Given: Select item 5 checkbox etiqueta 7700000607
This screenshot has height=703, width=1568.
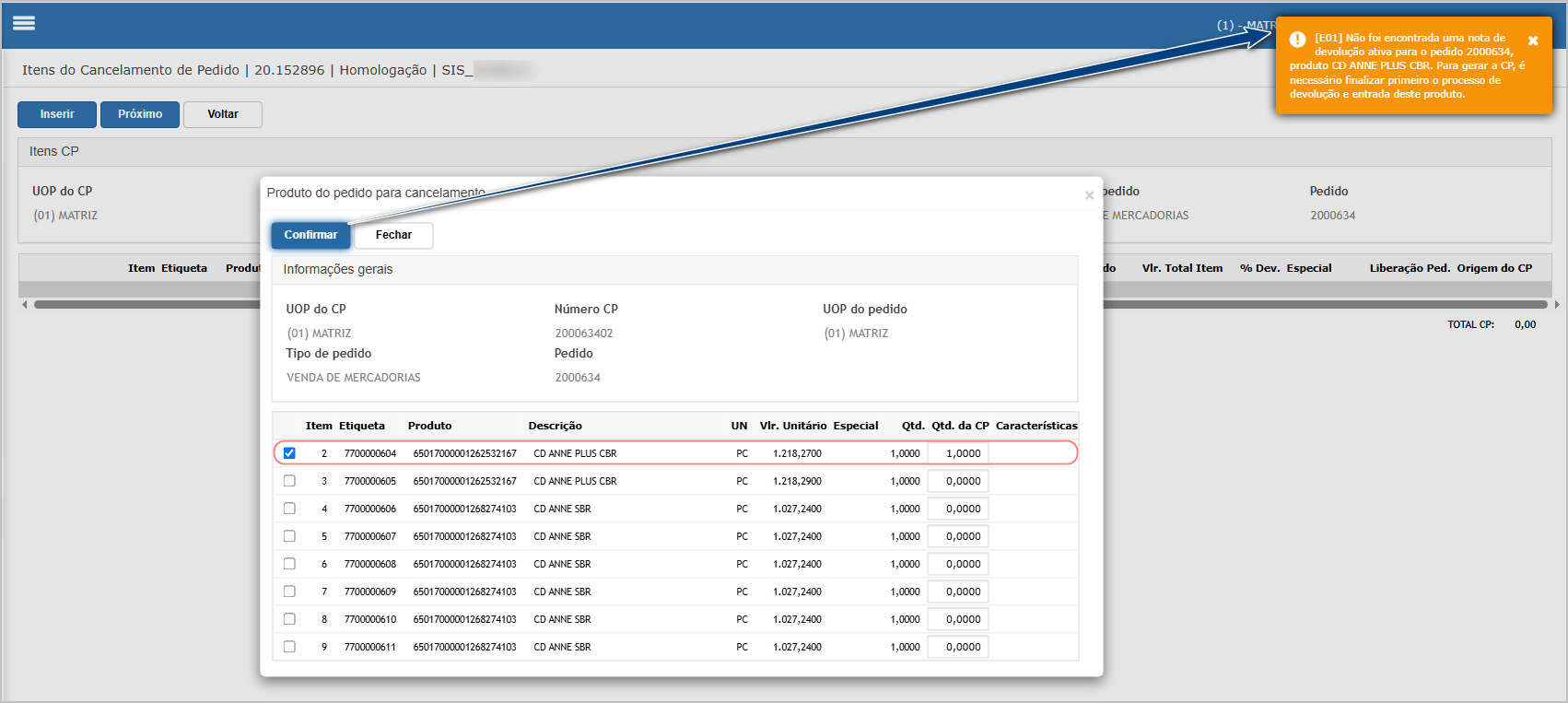Looking at the screenshot, I should [289, 536].
